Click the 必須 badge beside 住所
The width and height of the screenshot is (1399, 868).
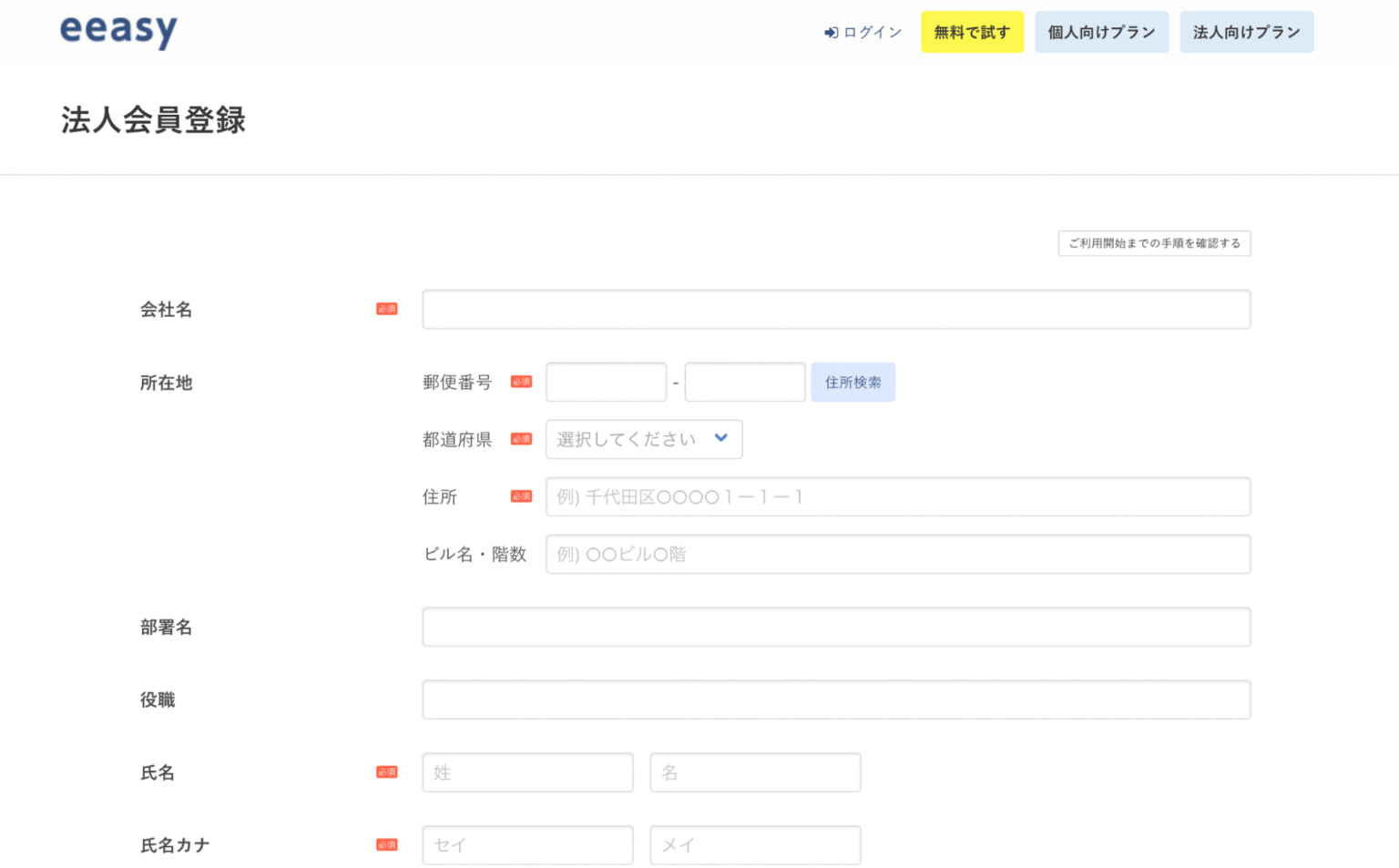click(x=521, y=496)
